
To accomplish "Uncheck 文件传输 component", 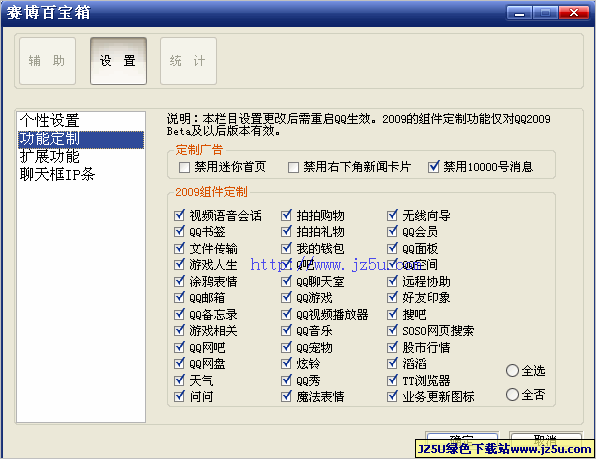I will coord(179,248).
